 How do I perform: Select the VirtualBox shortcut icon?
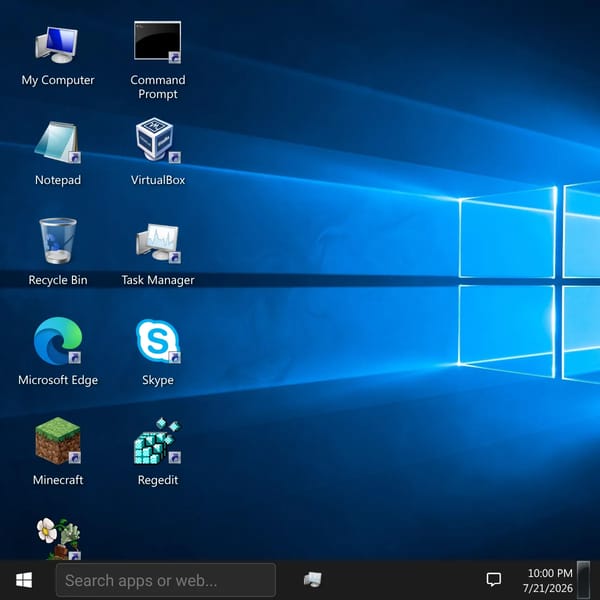(158, 140)
